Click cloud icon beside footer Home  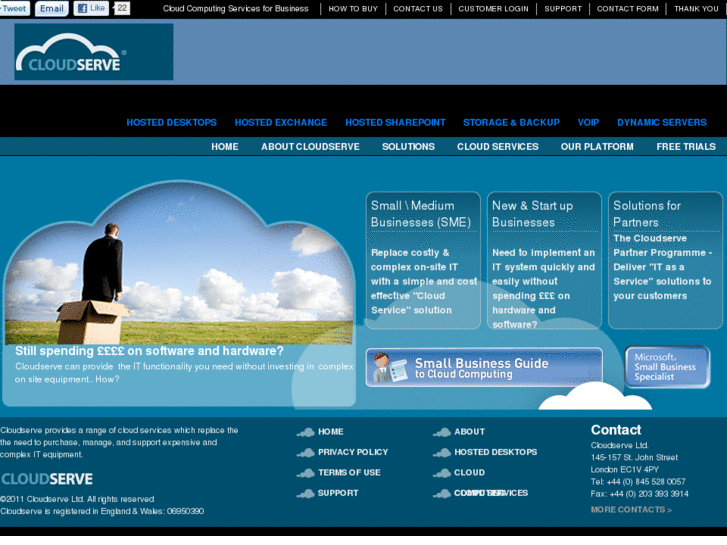coord(306,432)
